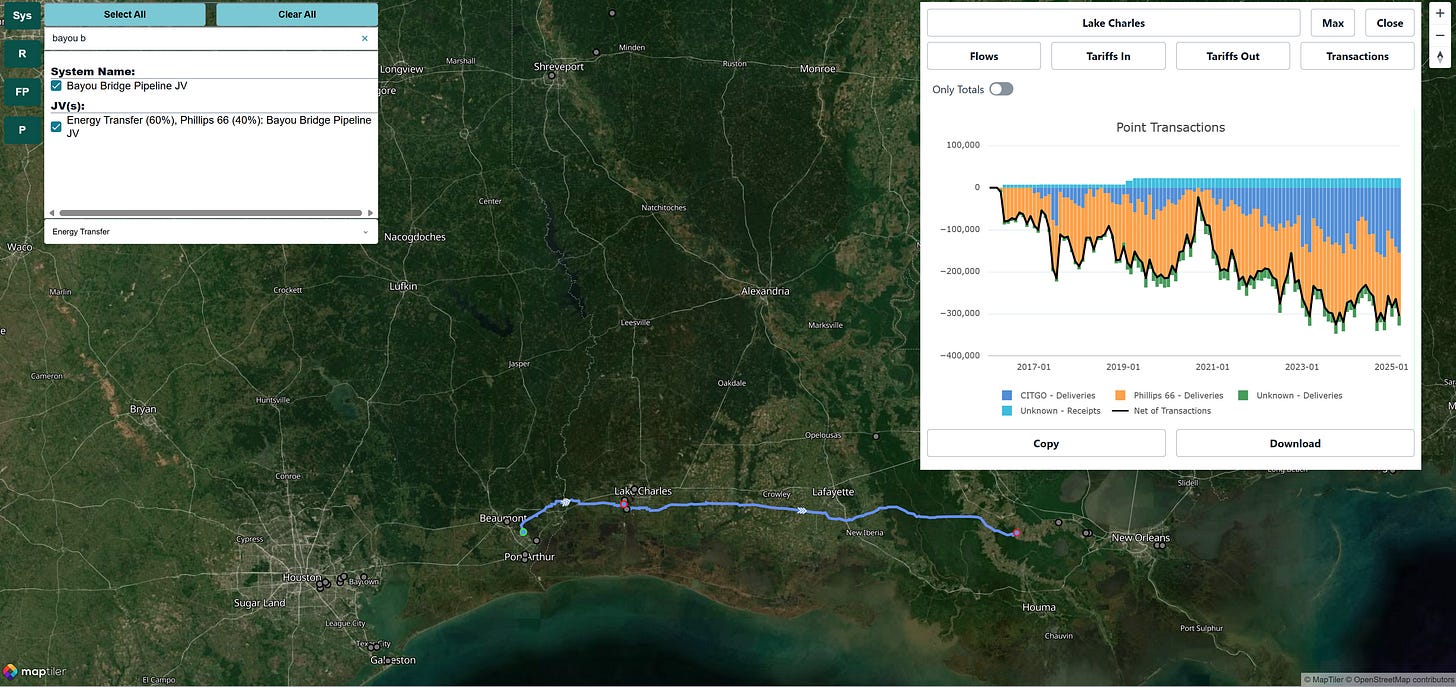
Task: Click the 2021-01 axis label on chart
Action: [x=1212, y=367]
